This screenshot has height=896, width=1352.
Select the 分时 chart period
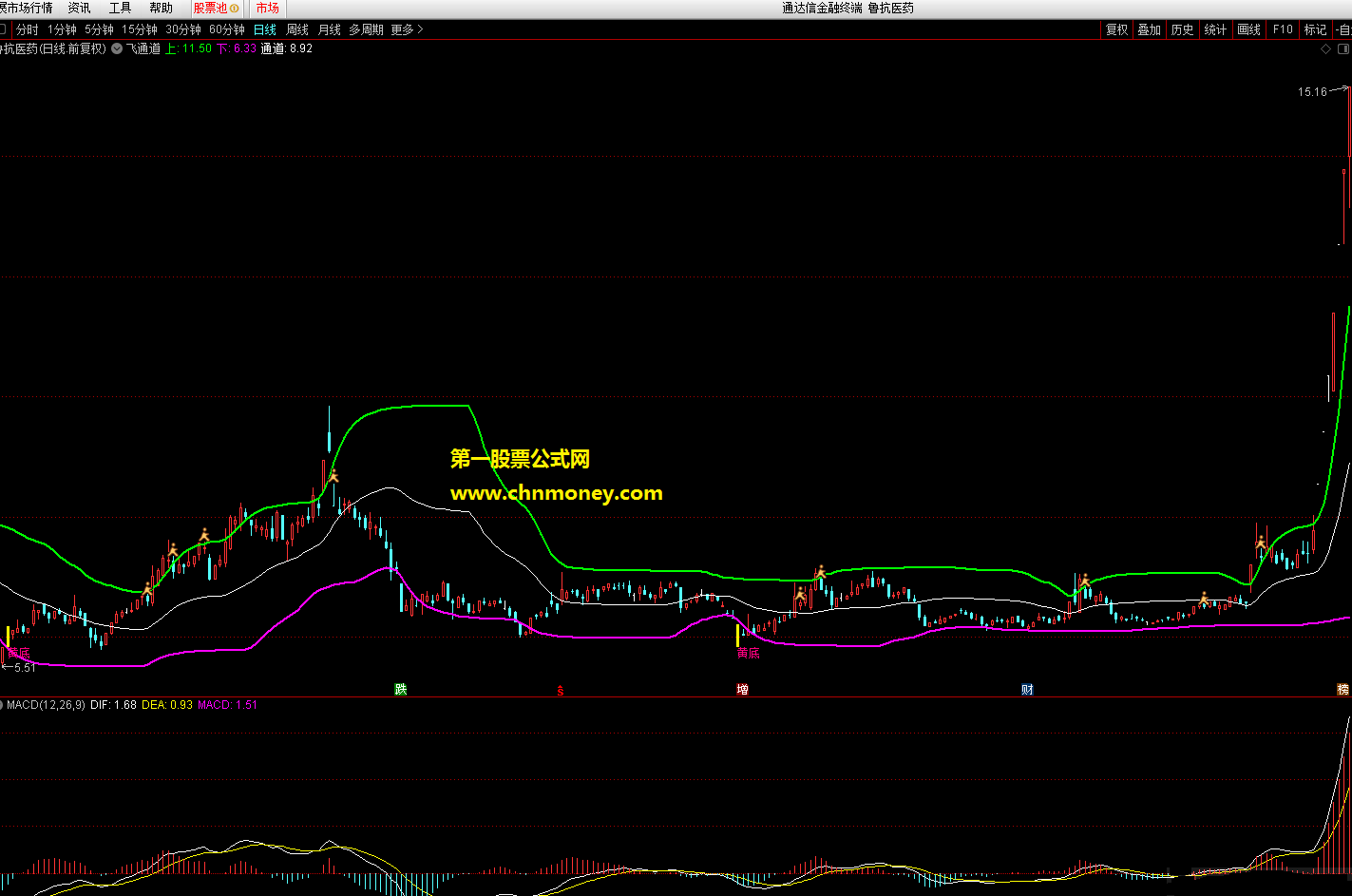point(28,29)
